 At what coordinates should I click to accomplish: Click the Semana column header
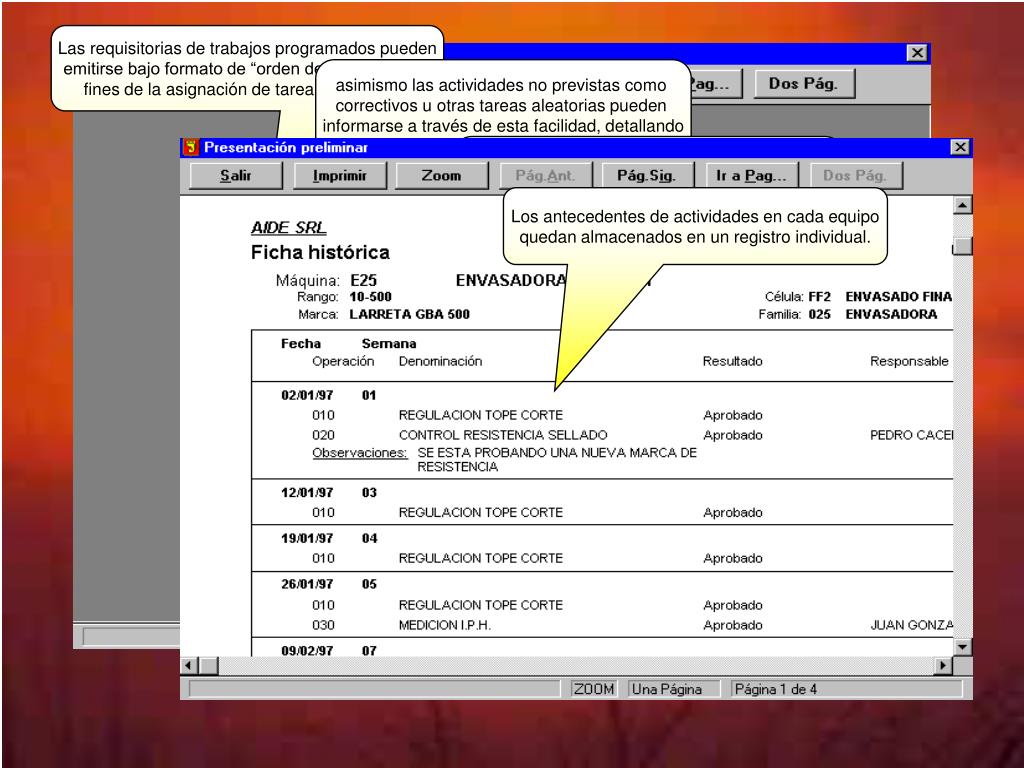(389, 344)
